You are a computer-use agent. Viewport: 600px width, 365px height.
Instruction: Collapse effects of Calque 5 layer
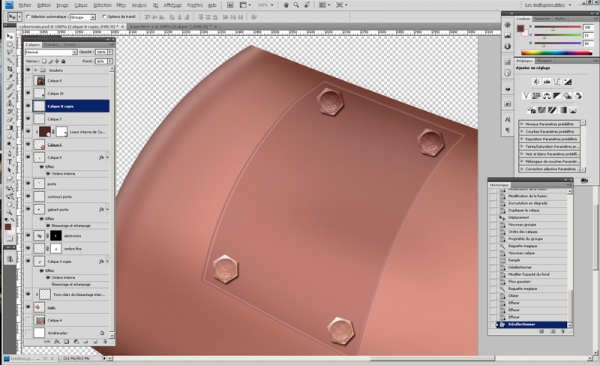108,157
